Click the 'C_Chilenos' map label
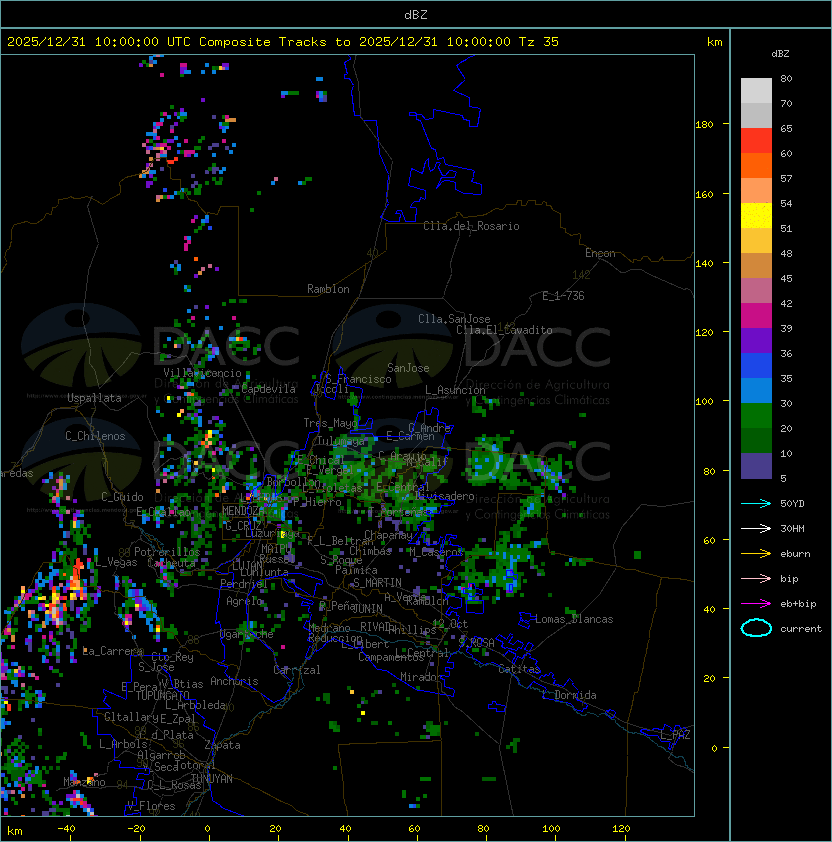This screenshot has width=832, height=842. (95, 436)
